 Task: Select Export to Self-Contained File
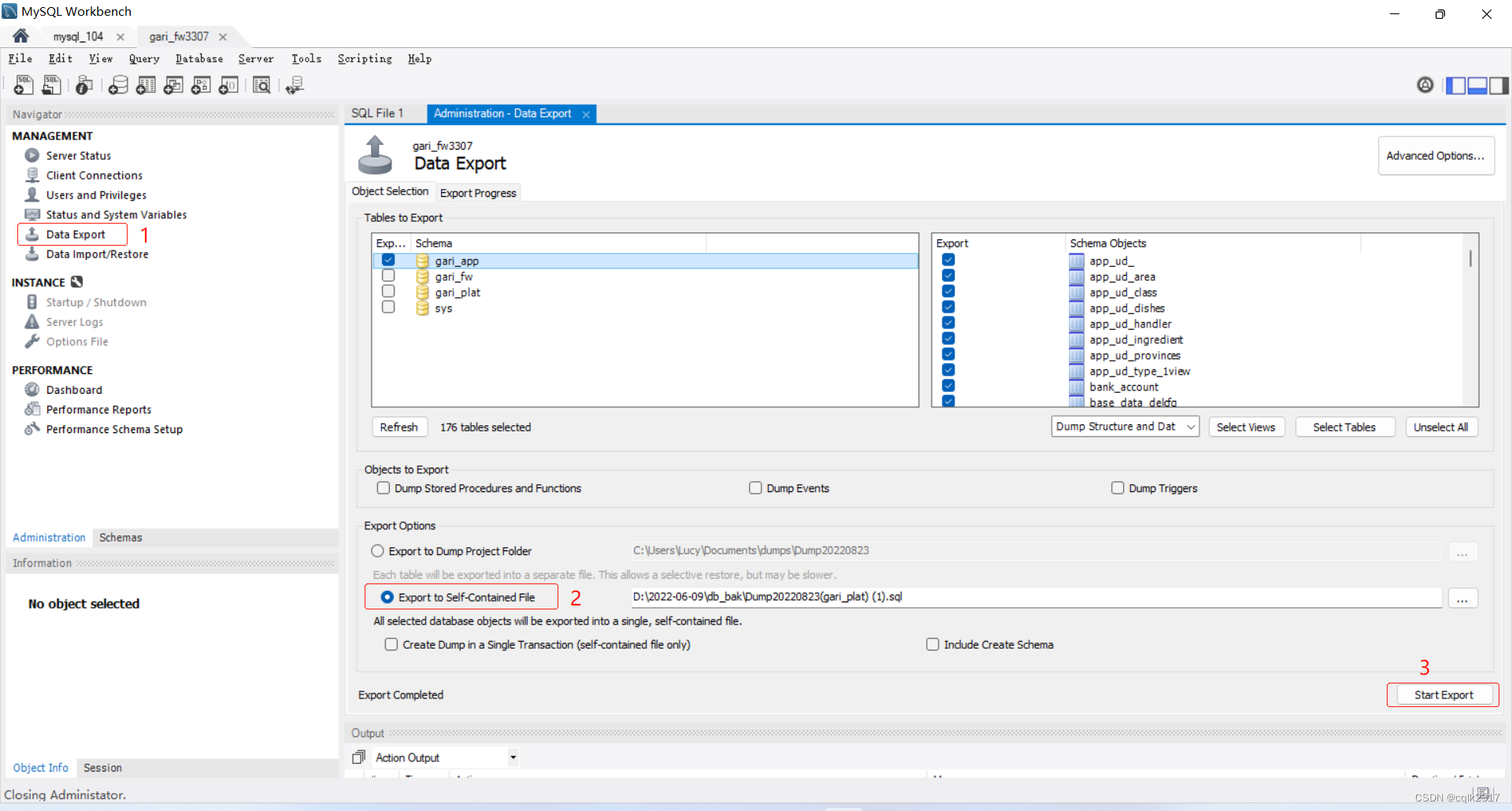[387, 597]
